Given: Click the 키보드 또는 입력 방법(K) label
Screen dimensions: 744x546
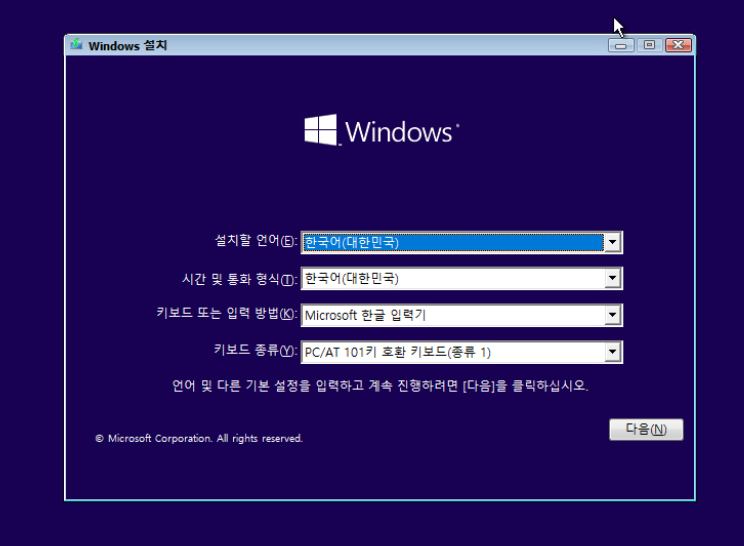Looking at the screenshot, I should click(x=227, y=314).
